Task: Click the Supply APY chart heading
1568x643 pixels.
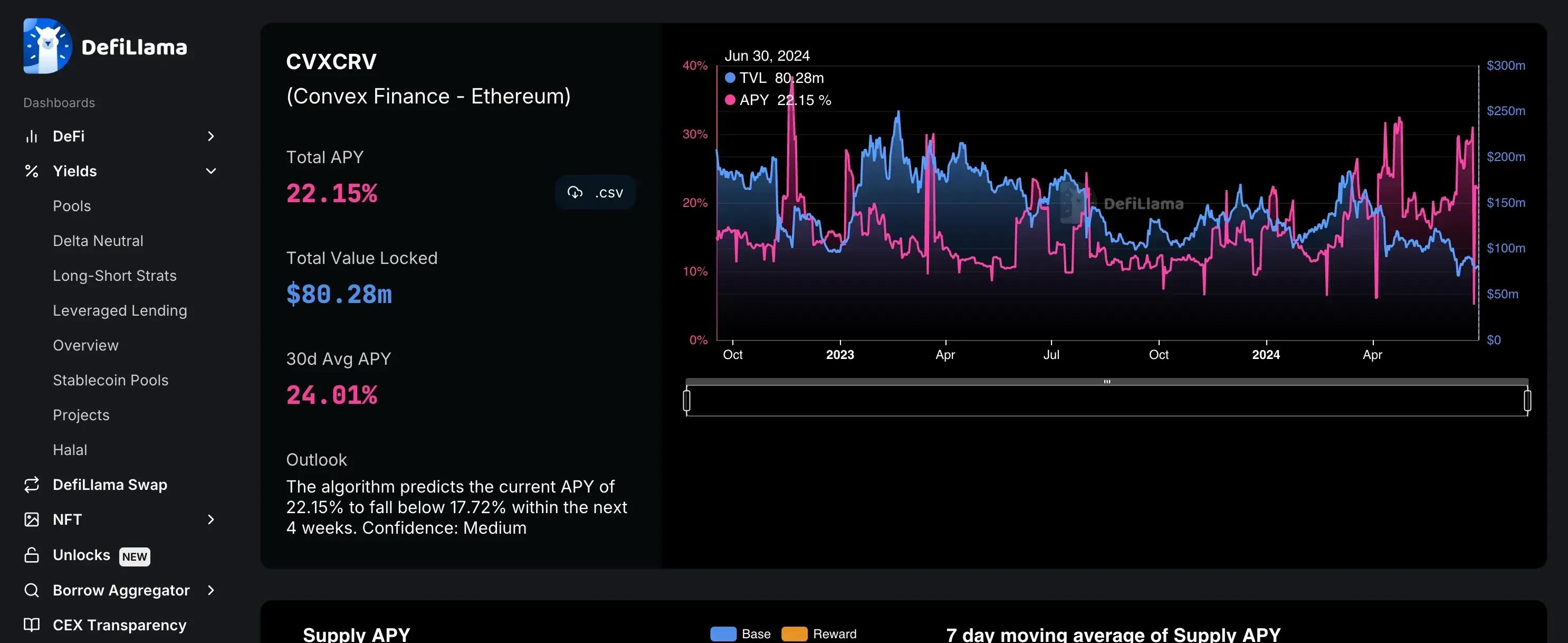Action: pyautogui.click(x=357, y=635)
